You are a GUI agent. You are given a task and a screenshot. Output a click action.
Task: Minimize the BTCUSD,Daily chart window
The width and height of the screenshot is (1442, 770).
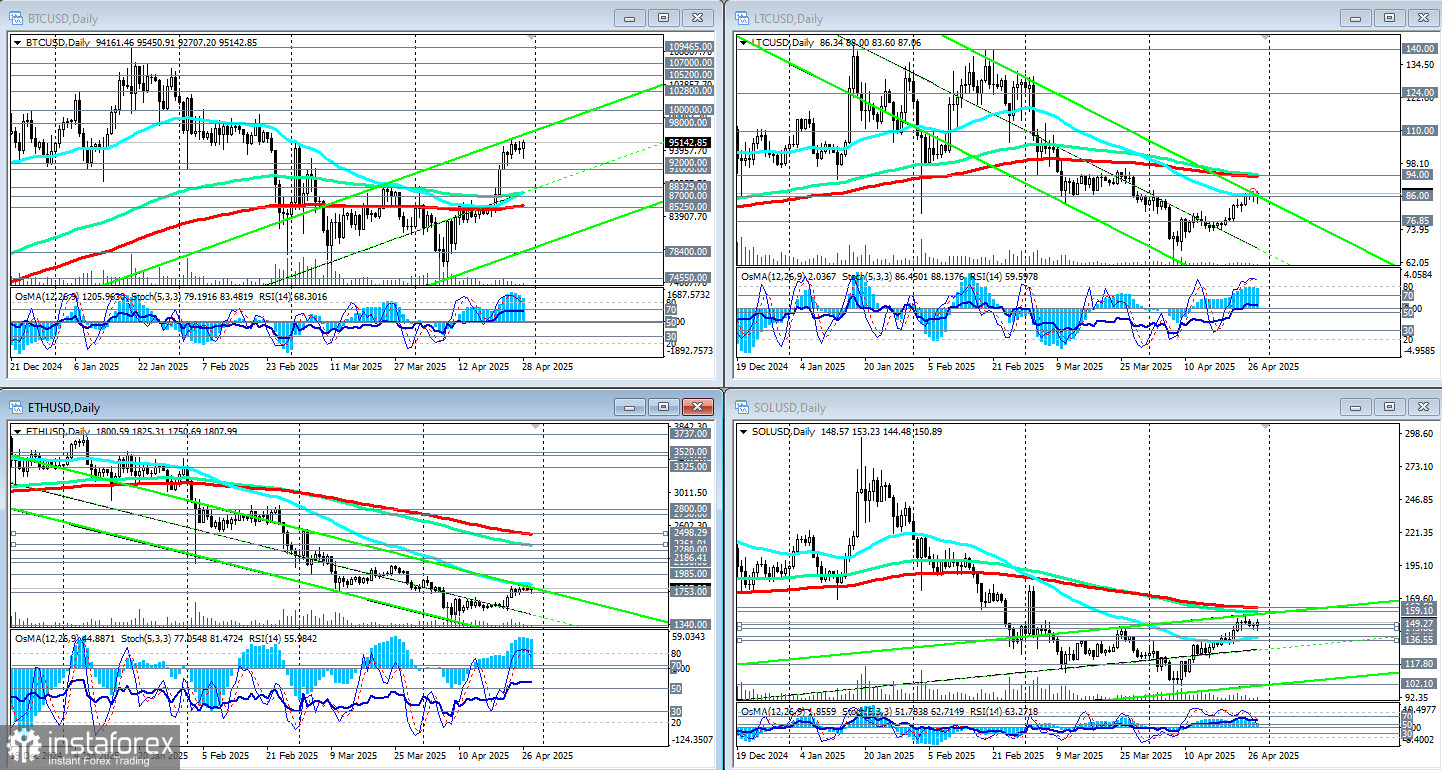tap(629, 18)
